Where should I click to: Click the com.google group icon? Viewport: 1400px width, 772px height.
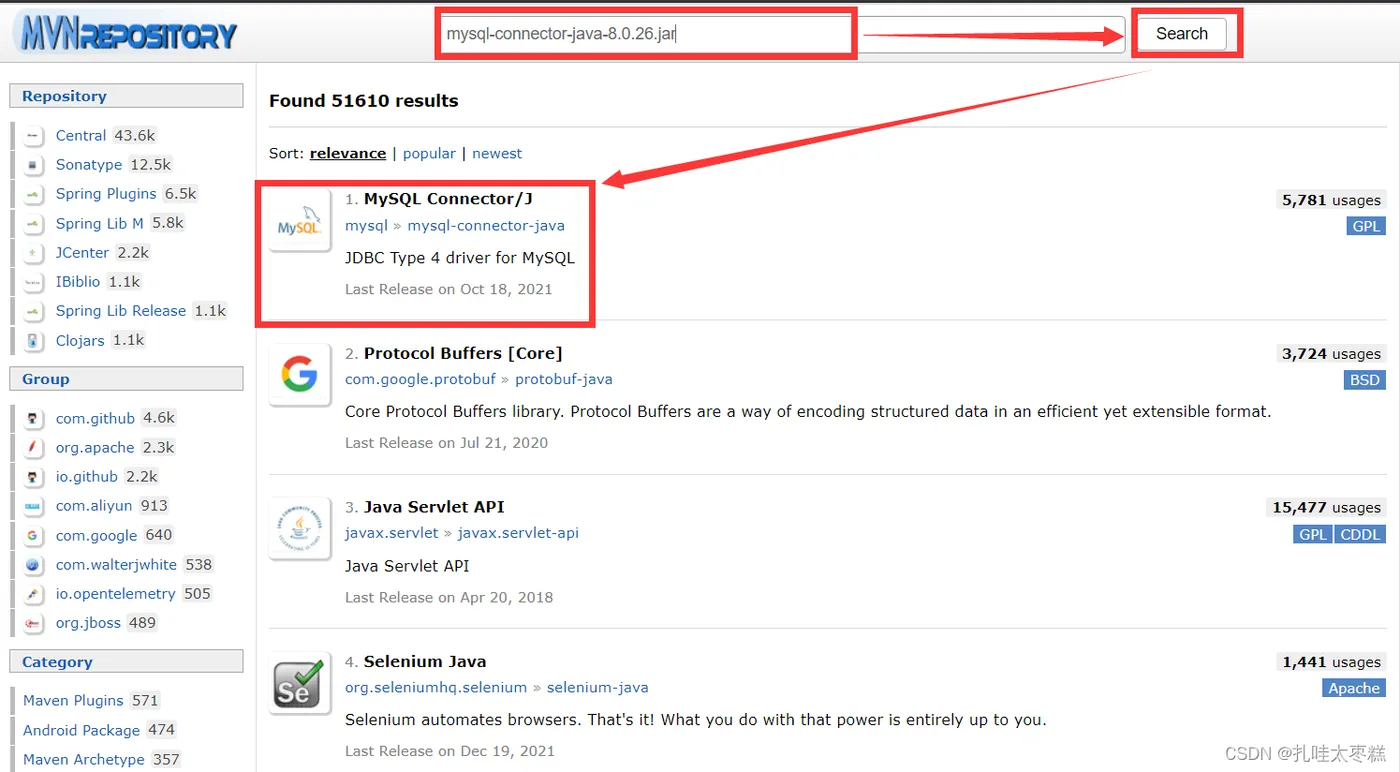coord(34,536)
